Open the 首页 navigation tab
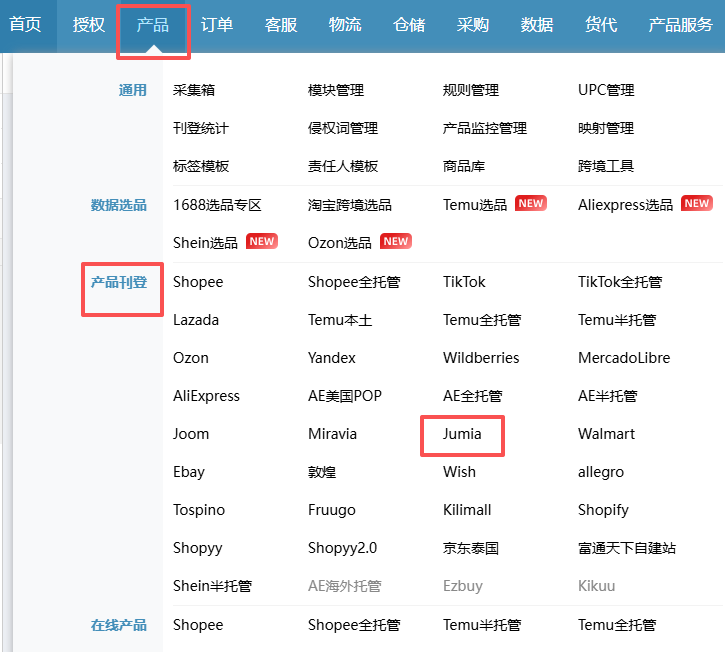This screenshot has height=652, width=725. 25,25
